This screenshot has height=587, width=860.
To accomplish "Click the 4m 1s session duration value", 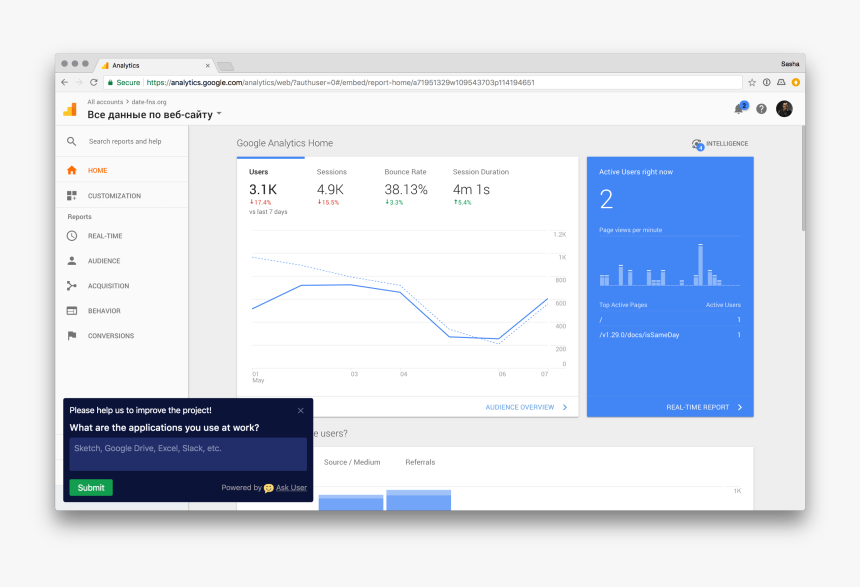I will [x=471, y=190].
